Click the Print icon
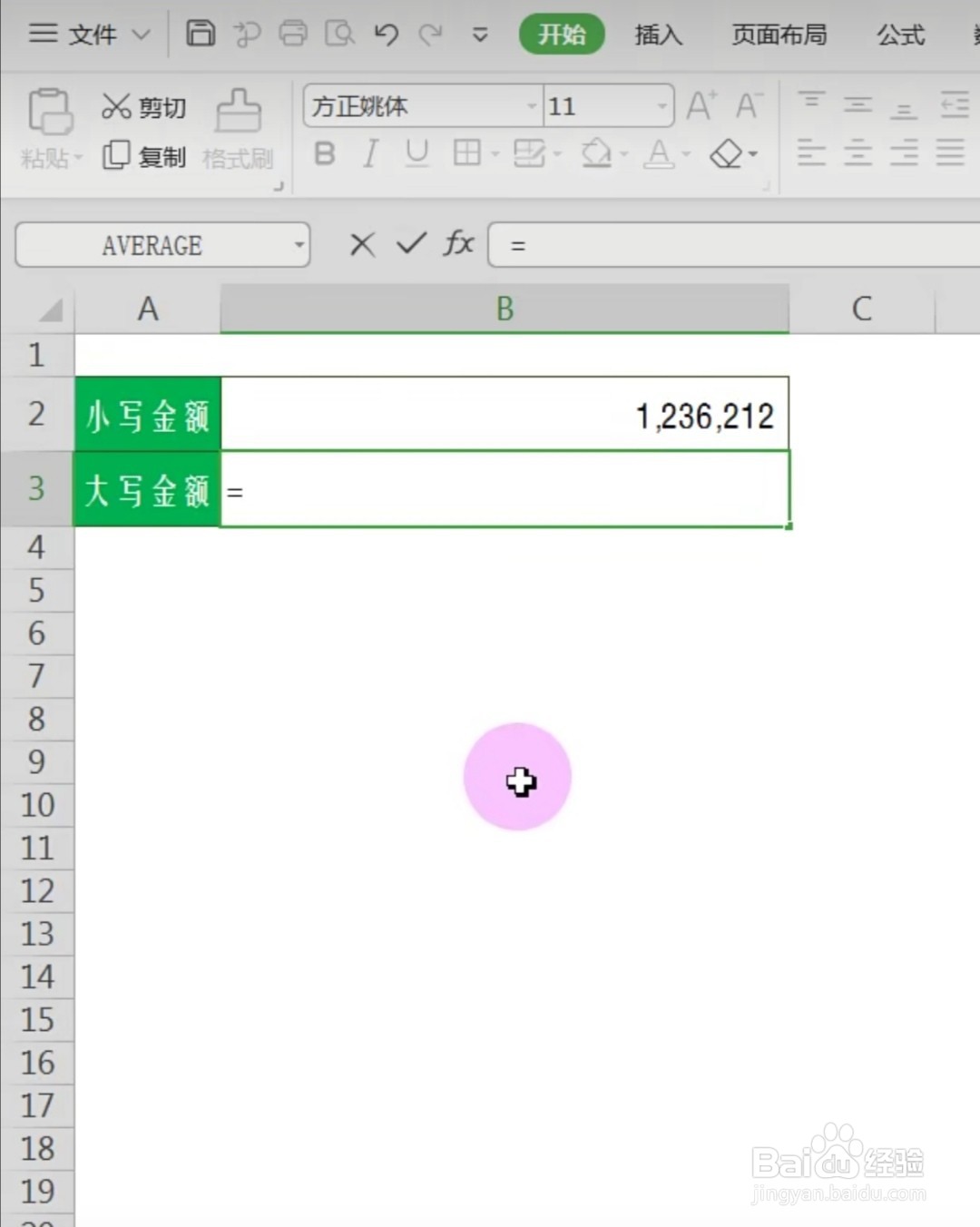The height and width of the screenshot is (1227, 980). click(293, 34)
